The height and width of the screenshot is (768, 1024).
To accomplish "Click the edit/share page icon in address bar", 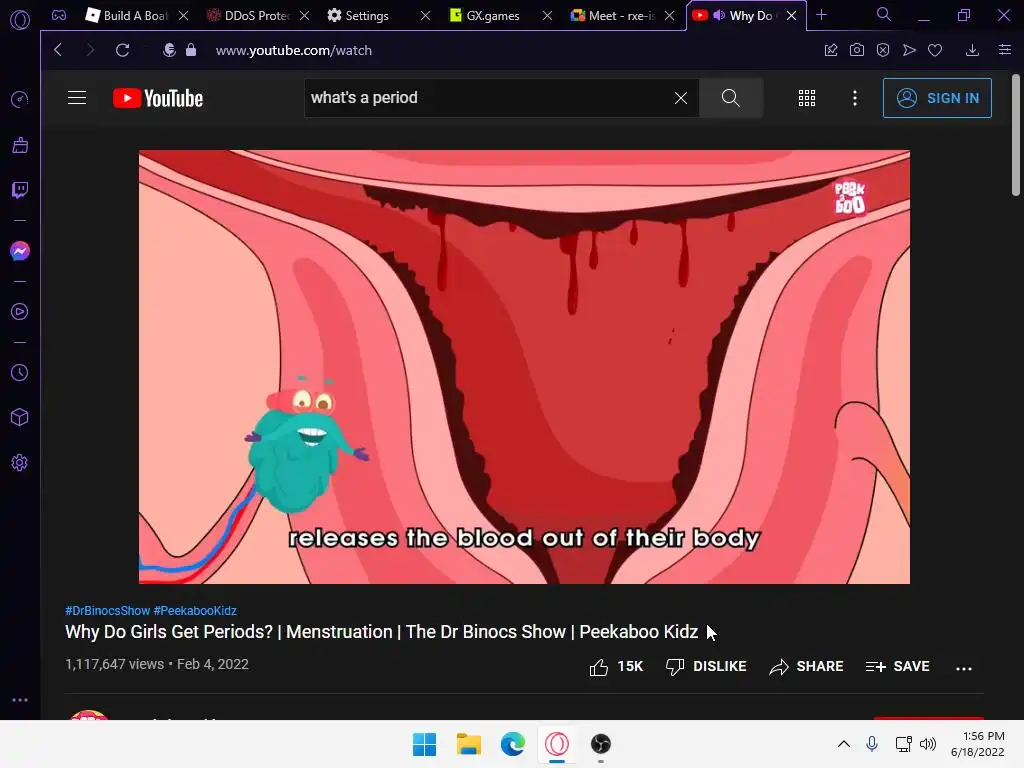I will pyautogui.click(x=831, y=50).
